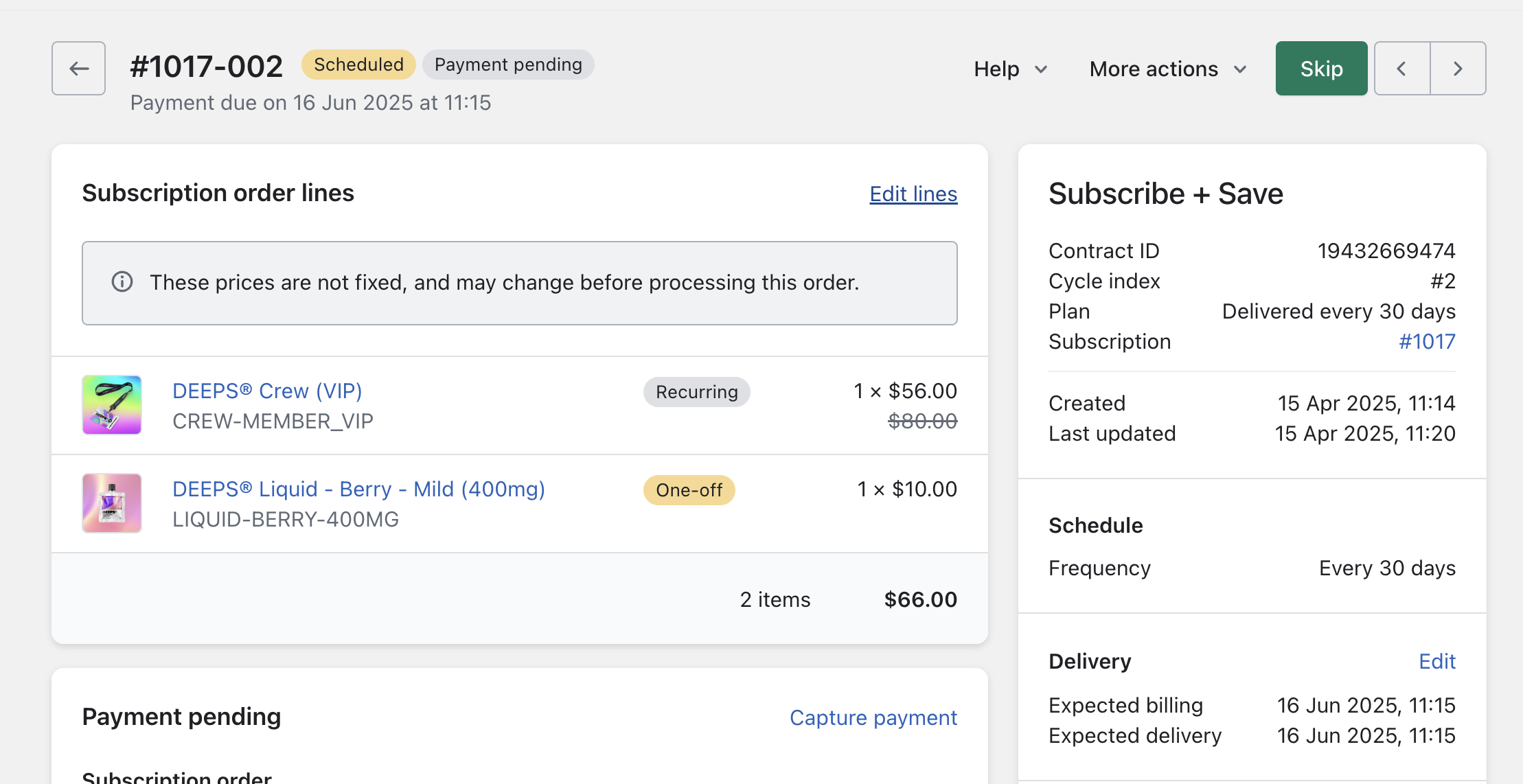
Task: Click the Capture payment link
Action: 873,717
